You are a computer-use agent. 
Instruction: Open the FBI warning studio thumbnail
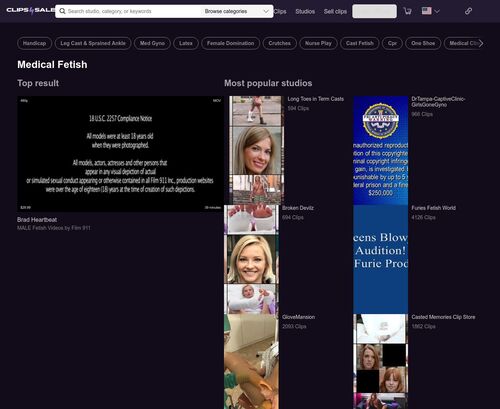[x=381, y=150]
